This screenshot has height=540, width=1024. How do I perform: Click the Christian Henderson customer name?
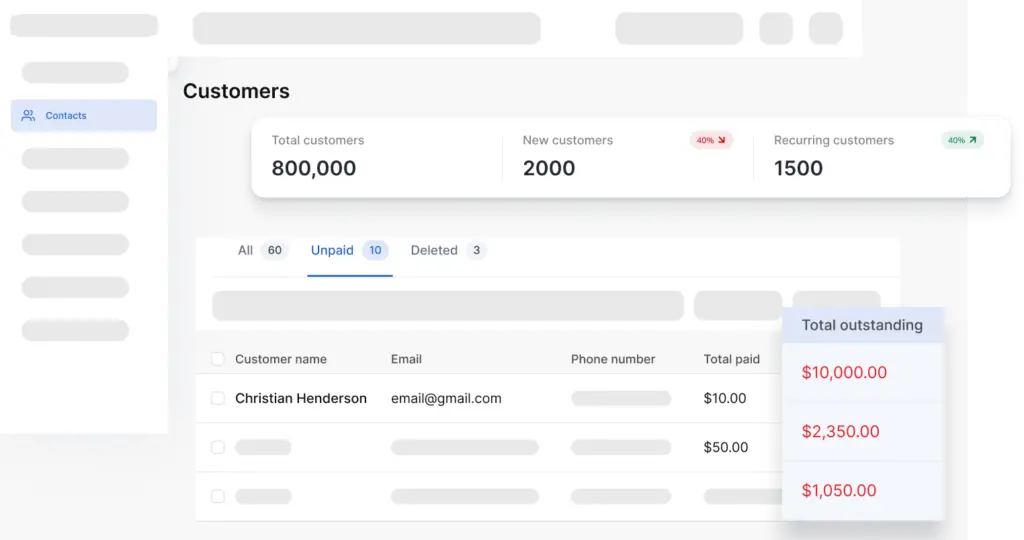(x=301, y=398)
